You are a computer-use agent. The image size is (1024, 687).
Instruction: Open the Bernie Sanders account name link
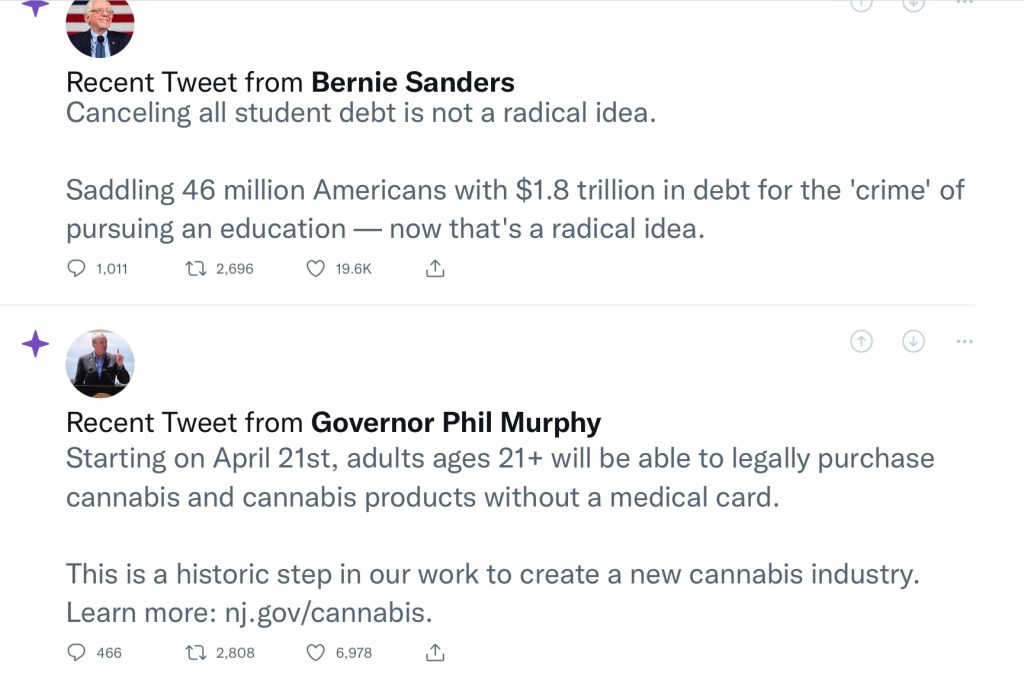point(413,82)
